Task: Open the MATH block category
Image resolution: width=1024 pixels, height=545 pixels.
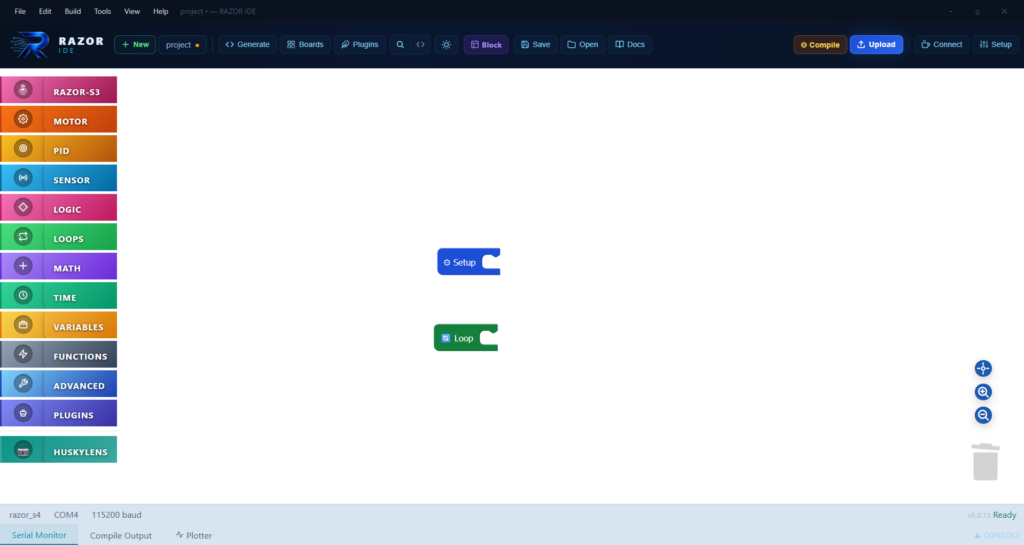Action: 59,267
